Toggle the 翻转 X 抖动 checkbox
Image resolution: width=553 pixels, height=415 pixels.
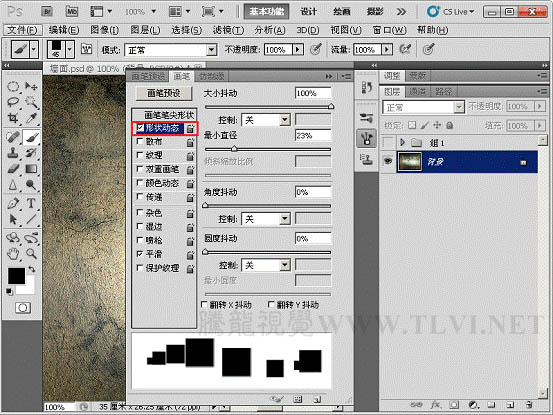click(x=204, y=304)
